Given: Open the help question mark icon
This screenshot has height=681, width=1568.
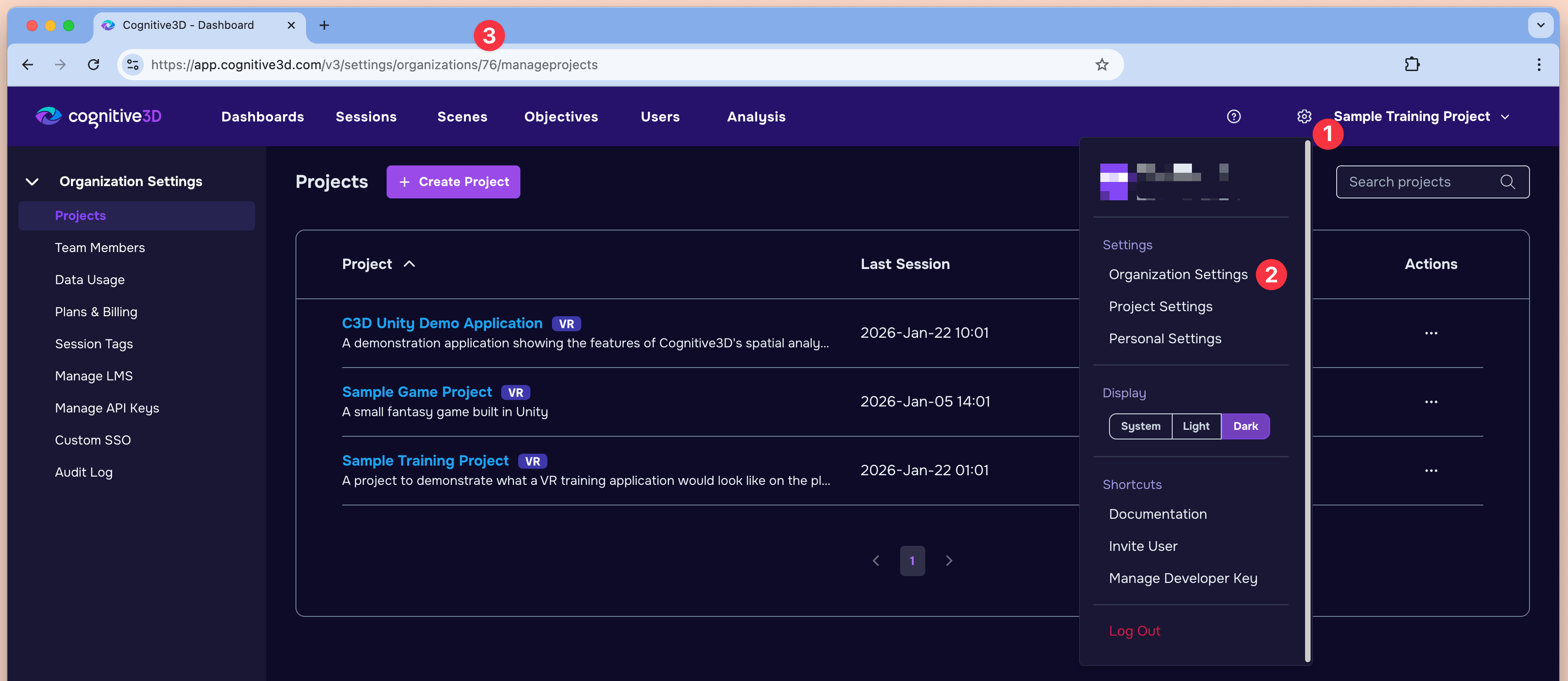Looking at the screenshot, I should [x=1233, y=116].
